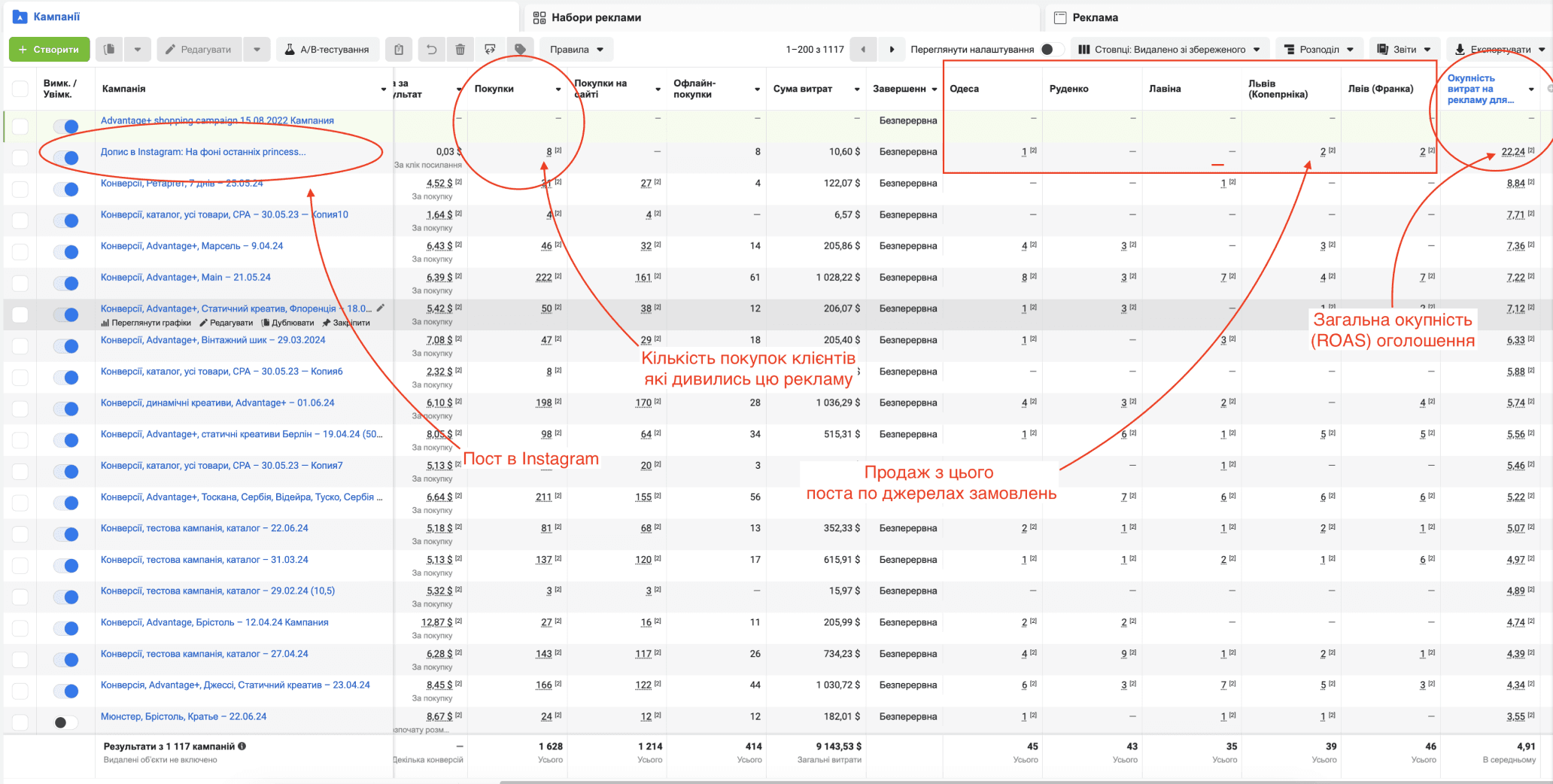The image size is (1553, 784).
Task: Click the tag label icon in toolbar
Action: (x=520, y=50)
